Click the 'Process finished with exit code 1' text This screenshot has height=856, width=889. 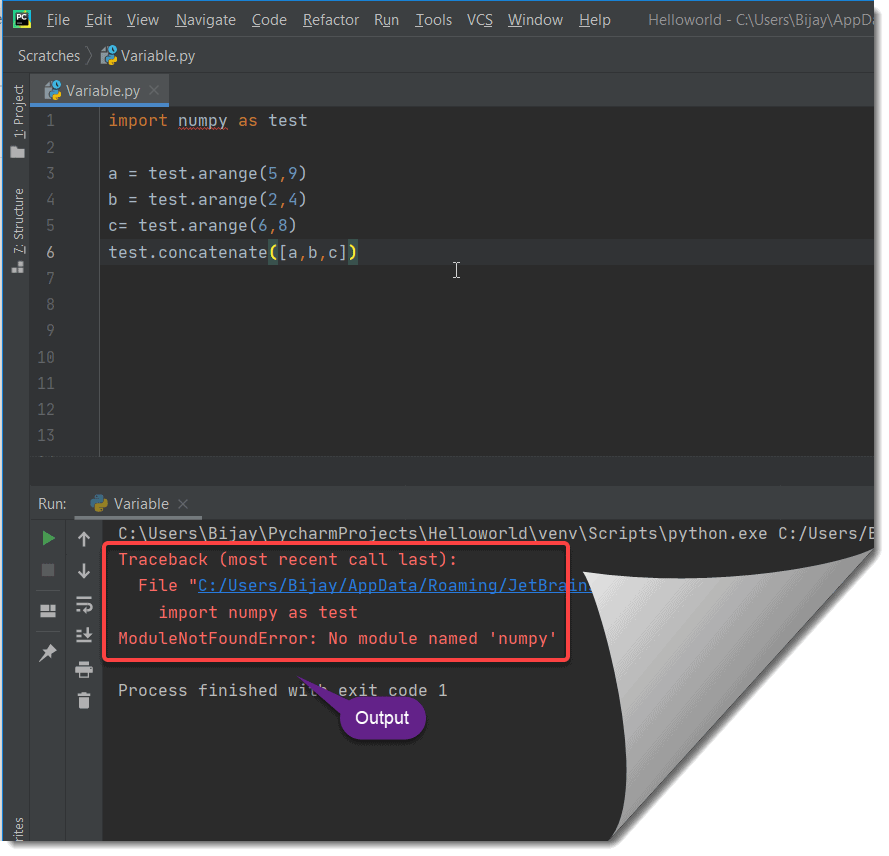coord(282,690)
